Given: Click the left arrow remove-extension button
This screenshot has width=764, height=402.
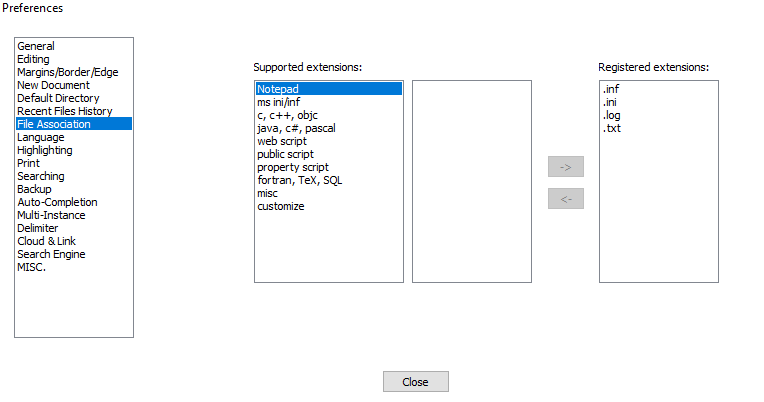Looking at the screenshot, I should [565, 198].
